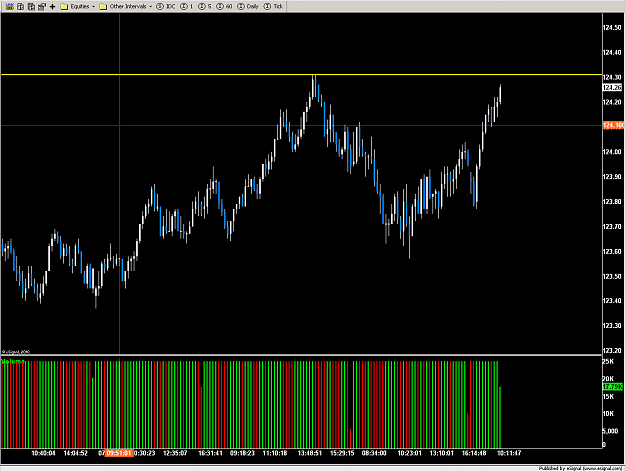Open the Equities folder dropdown
Image resolution: width=625 pixels, height=472 pixels.
coord(78,6)
